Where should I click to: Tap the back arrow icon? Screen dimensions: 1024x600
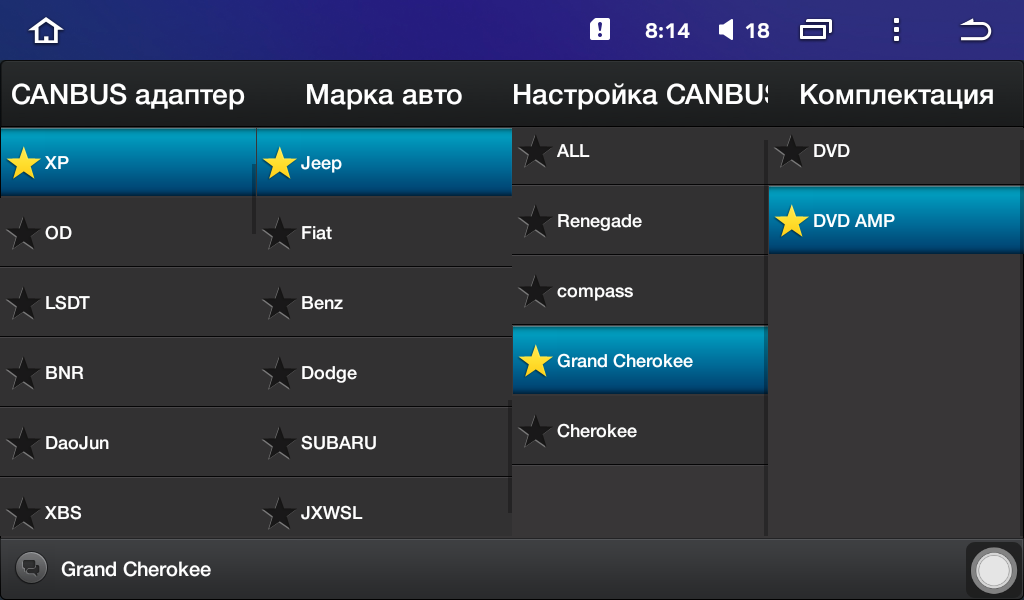(x=975, y=30)
